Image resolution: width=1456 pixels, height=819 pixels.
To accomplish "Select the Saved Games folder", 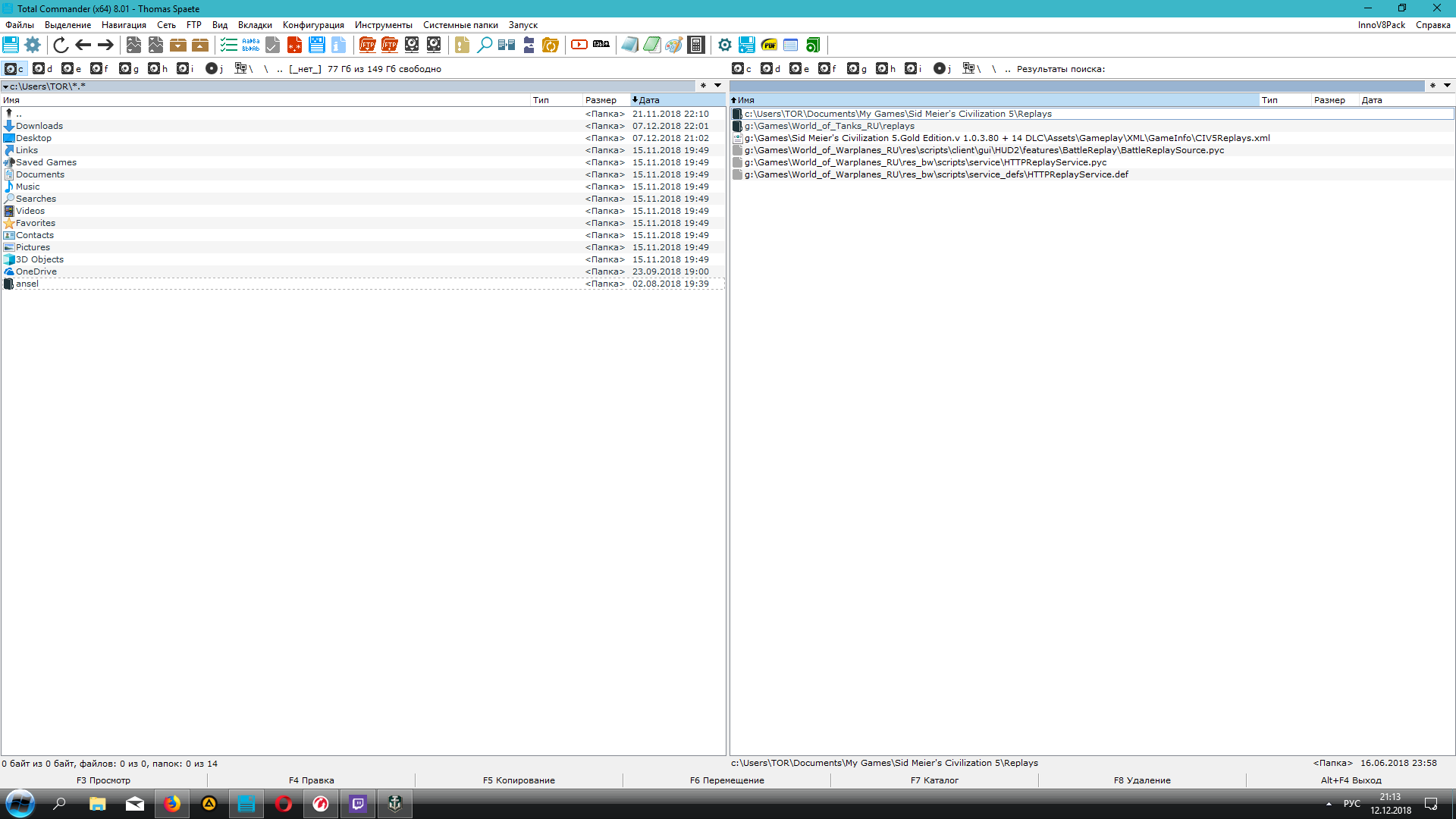I will (362, 162).
